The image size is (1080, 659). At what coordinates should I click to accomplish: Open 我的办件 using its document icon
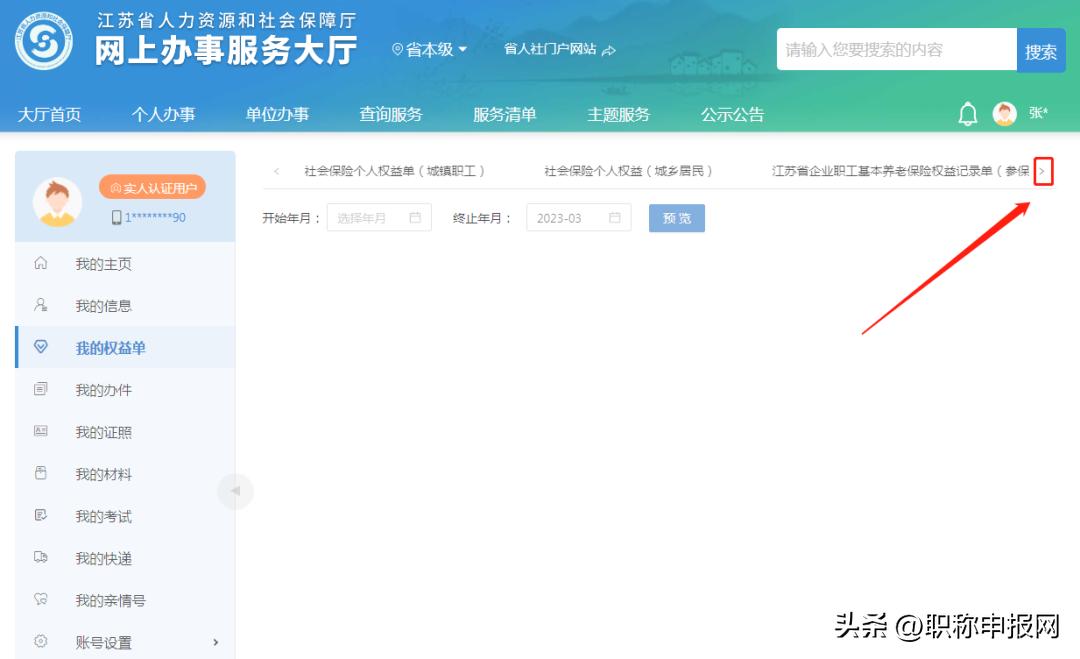pos(40,390)
